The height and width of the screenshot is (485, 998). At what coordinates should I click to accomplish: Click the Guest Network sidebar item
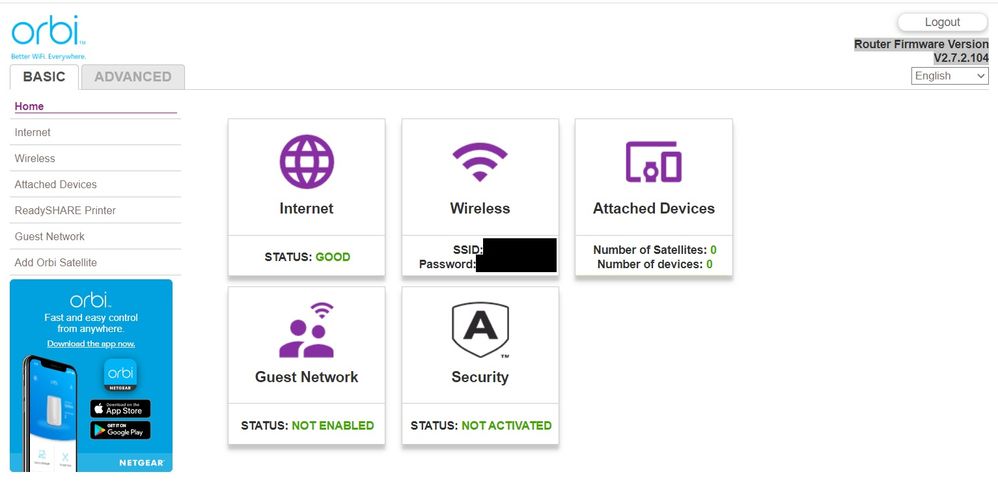(50, 236)
